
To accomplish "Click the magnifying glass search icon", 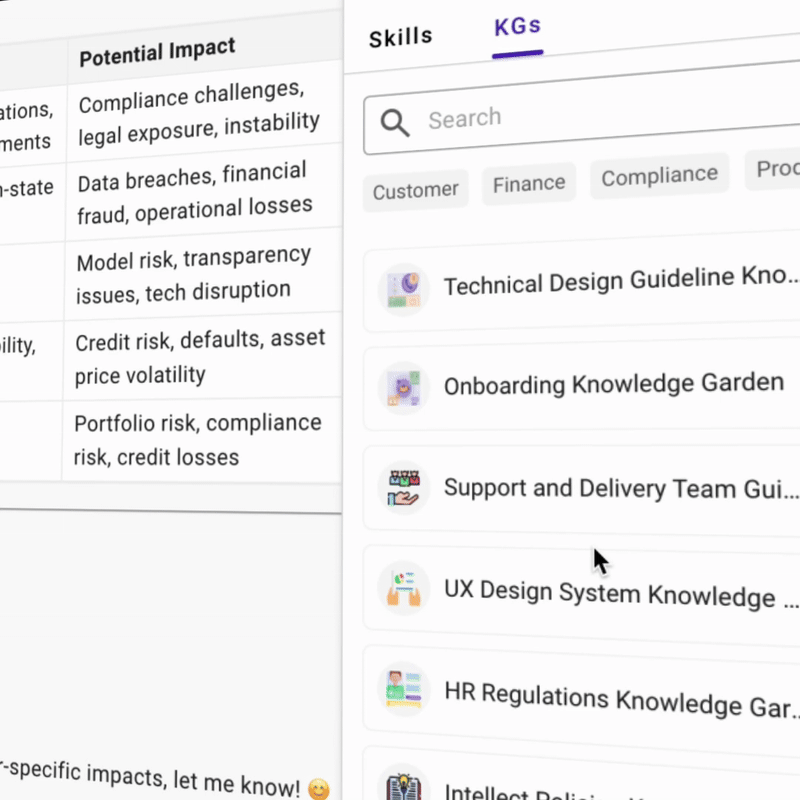I will point(395,123).
